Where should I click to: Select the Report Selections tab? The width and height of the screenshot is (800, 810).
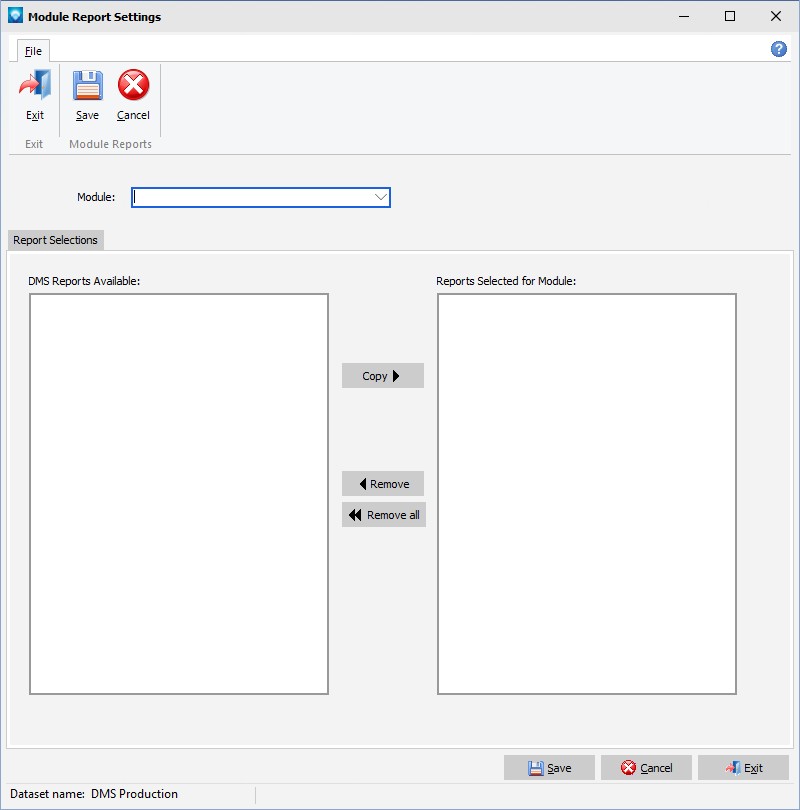(55, 240)
